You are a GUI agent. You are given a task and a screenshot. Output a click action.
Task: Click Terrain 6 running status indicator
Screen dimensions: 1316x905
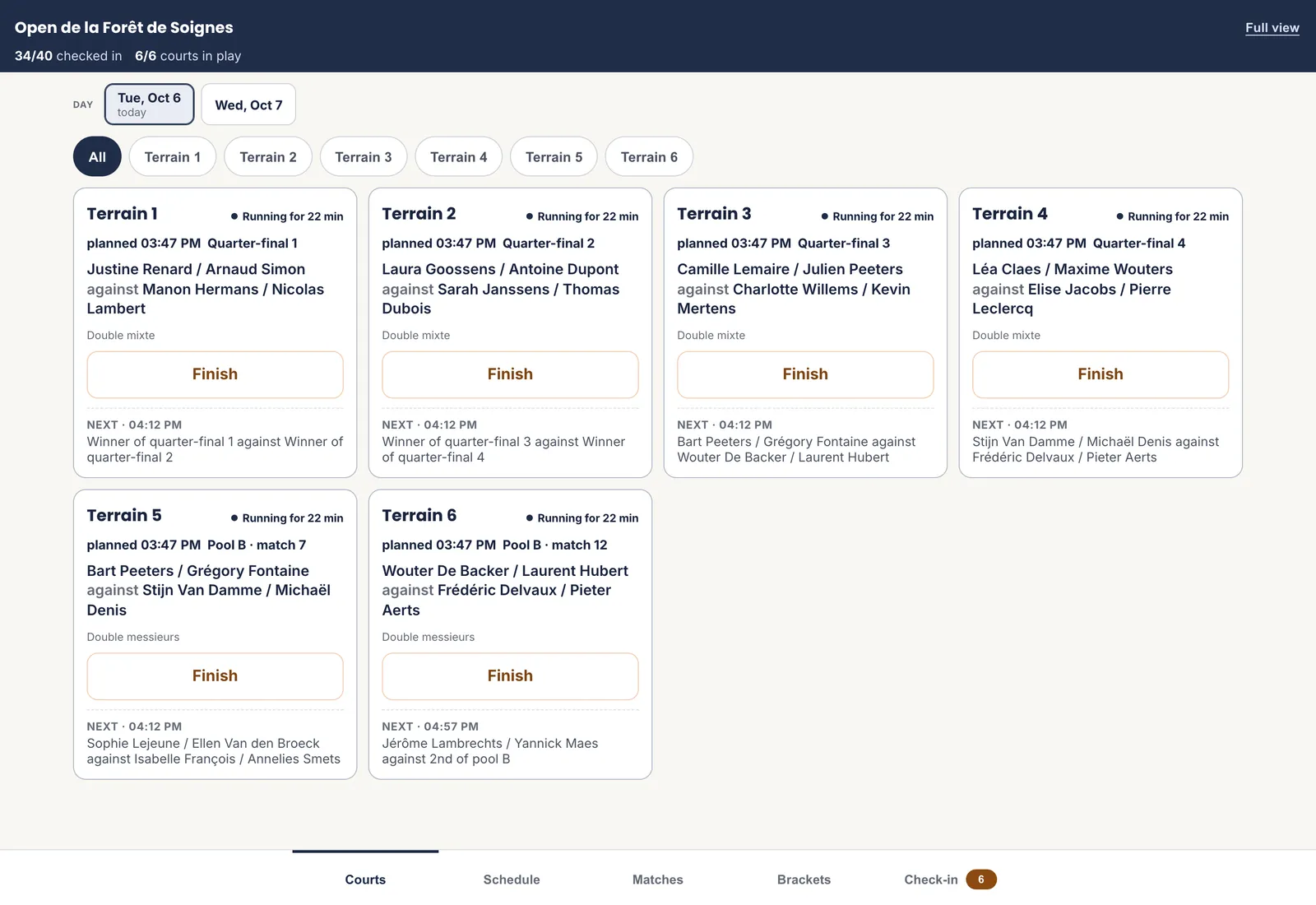[582, 518]
